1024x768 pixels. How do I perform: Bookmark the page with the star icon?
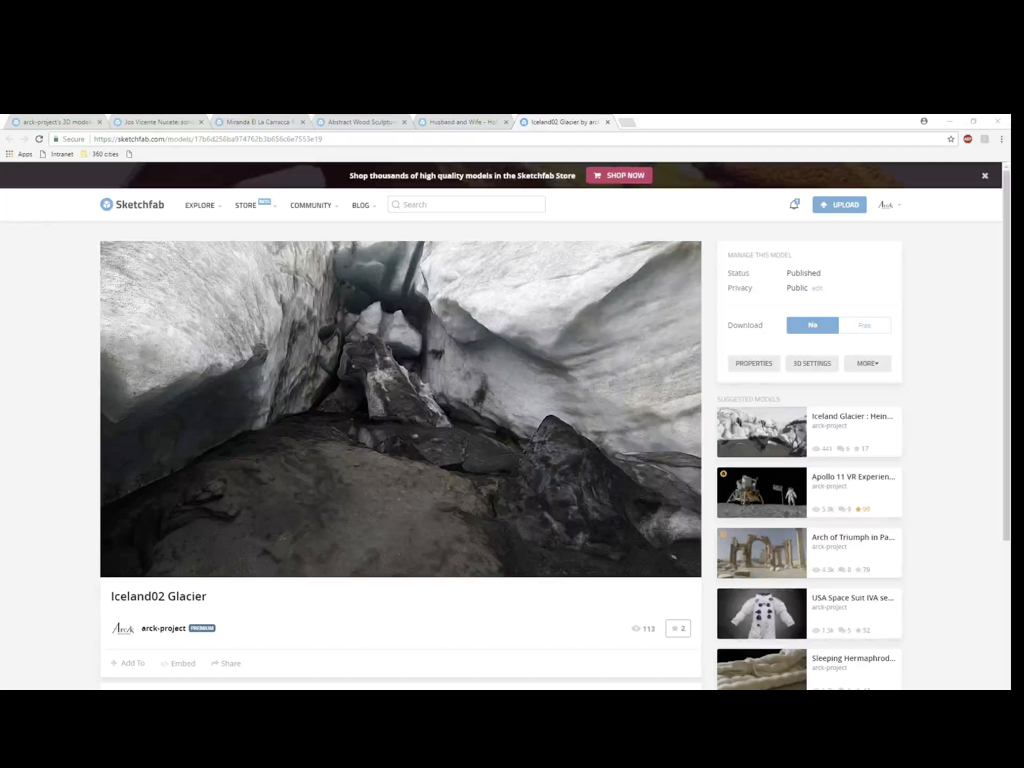(x=951, y=139)
